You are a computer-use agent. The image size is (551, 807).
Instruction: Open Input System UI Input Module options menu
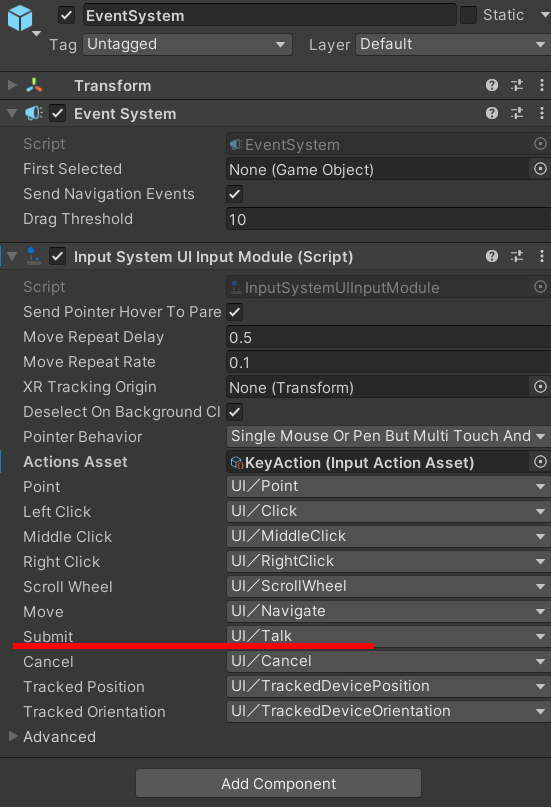[542, 256]
